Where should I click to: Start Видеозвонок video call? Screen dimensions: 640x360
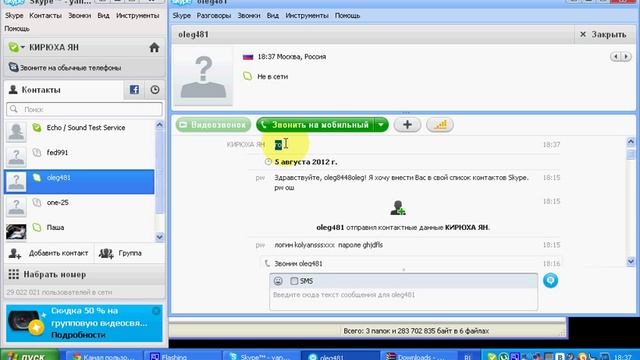point(213,125)
